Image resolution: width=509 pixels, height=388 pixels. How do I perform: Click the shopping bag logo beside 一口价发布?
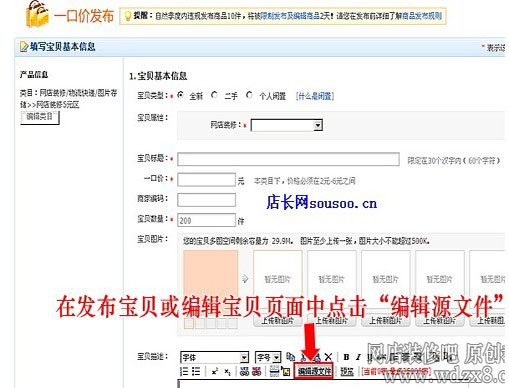[x=37, y=14]
